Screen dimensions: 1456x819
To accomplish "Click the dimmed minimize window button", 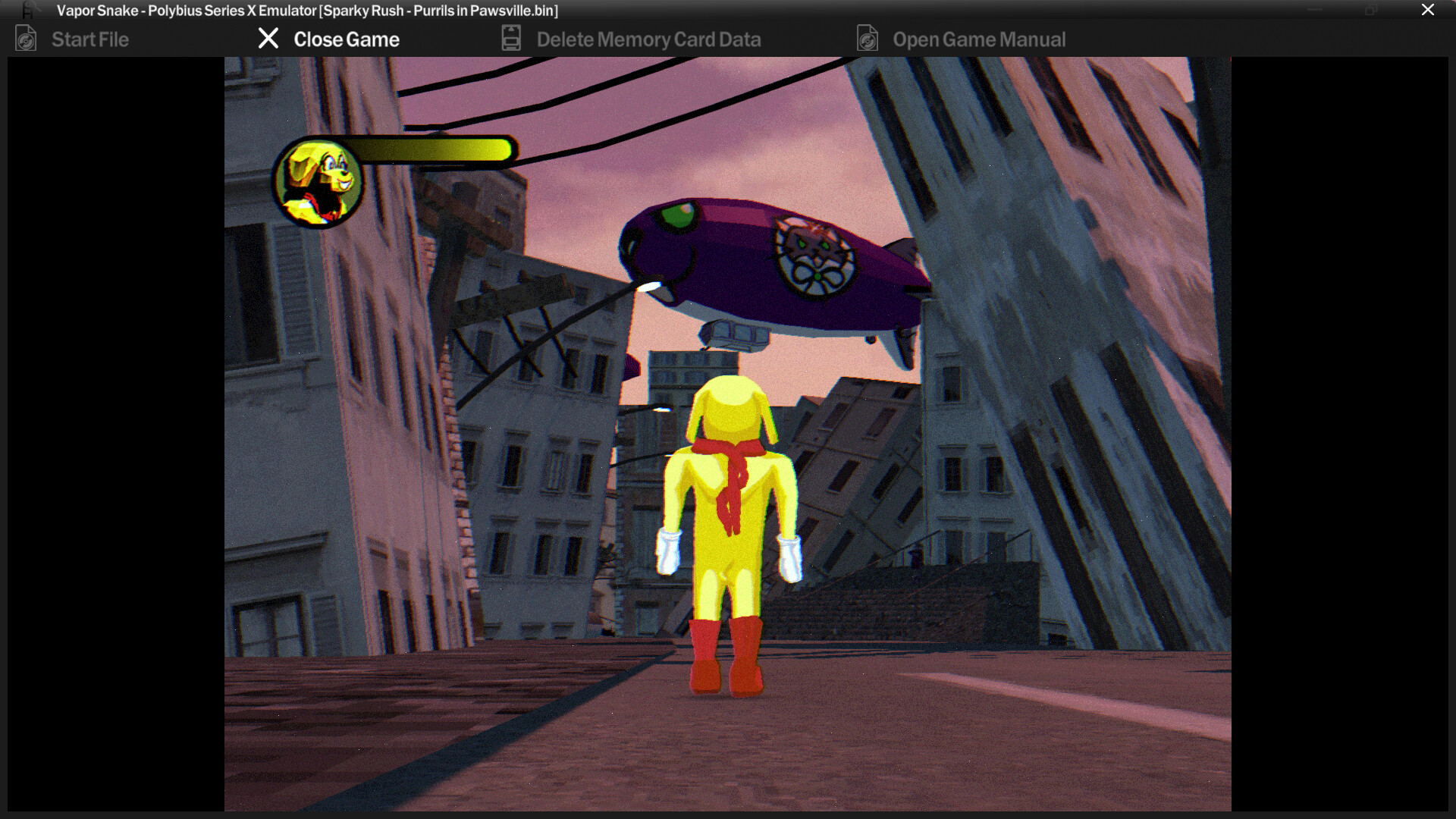I will click(1316, 10).
